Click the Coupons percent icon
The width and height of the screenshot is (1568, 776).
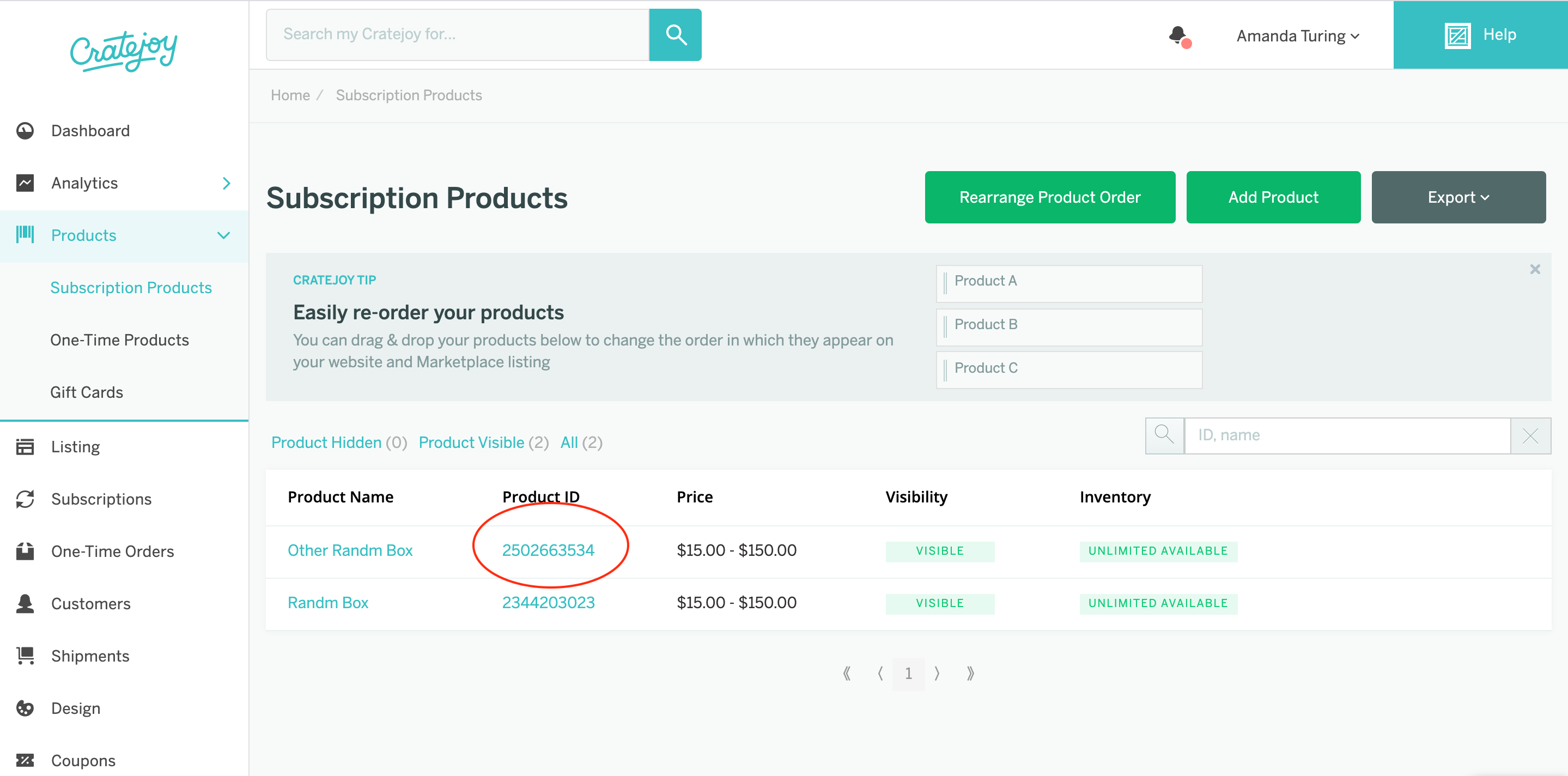[25, 760]
